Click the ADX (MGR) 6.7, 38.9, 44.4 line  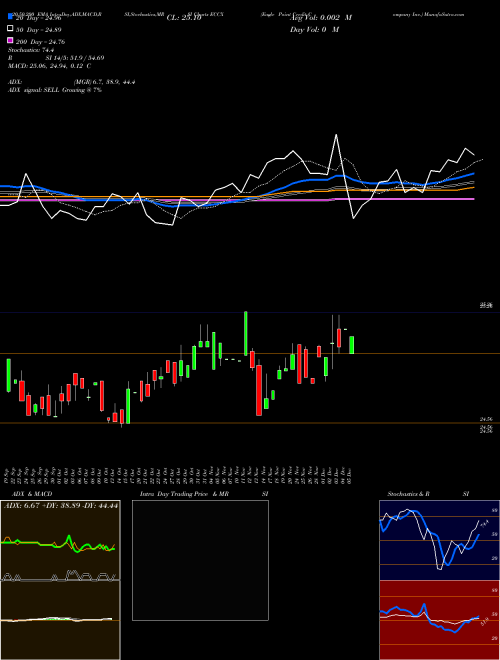tap(72, 82)
